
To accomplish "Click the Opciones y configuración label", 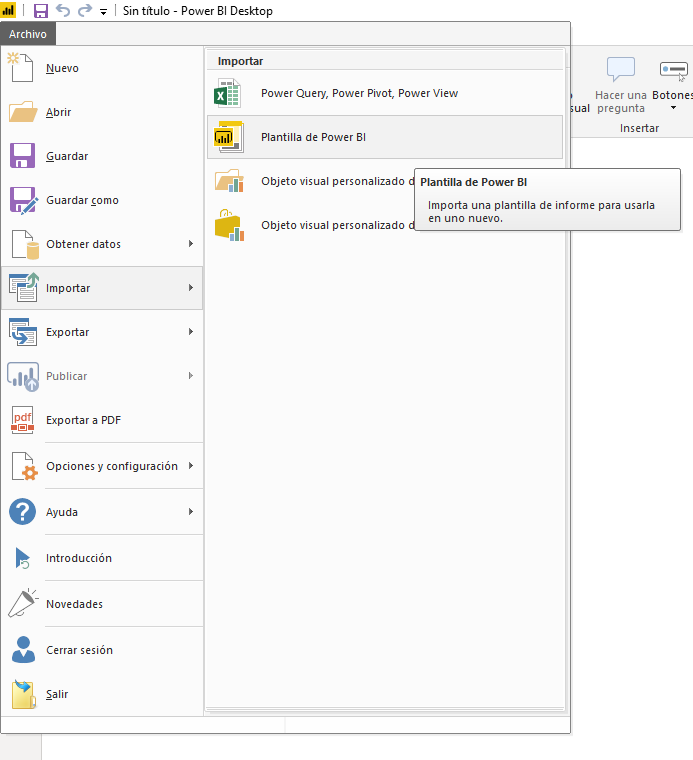I will (x=112, y=466).
